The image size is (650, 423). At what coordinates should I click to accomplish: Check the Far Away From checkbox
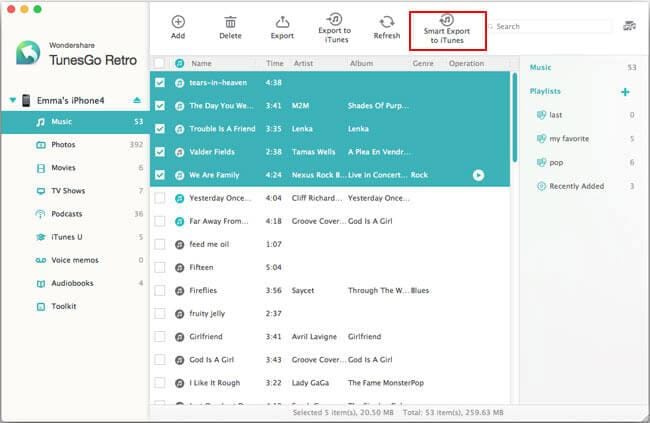(x=160, y=221)
